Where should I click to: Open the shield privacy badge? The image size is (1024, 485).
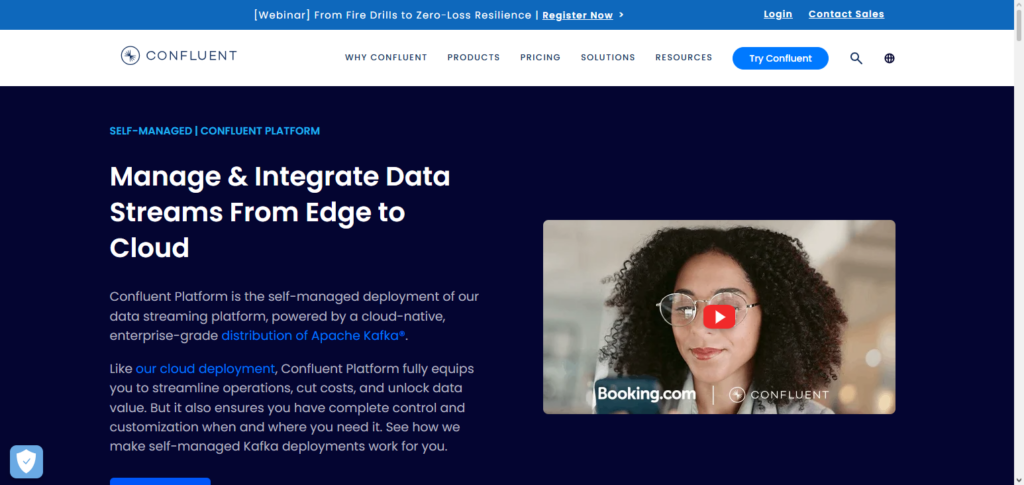click(26, 462)
